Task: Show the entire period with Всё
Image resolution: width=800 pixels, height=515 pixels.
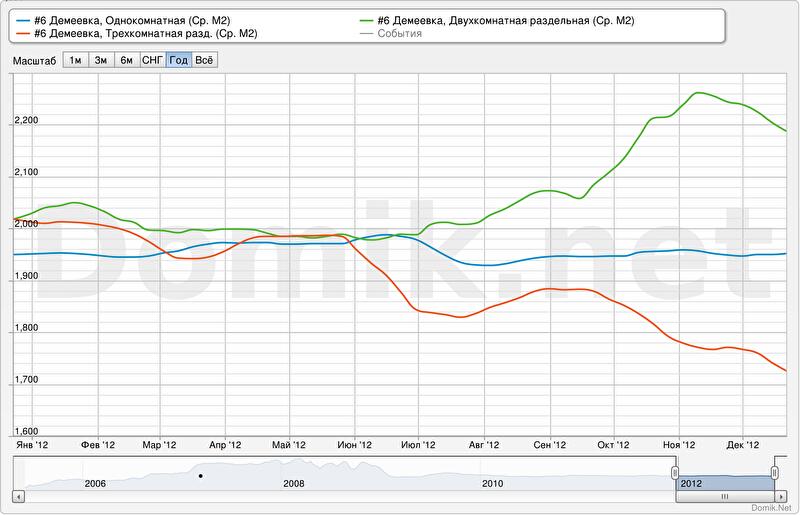Action: click(204, 60)
